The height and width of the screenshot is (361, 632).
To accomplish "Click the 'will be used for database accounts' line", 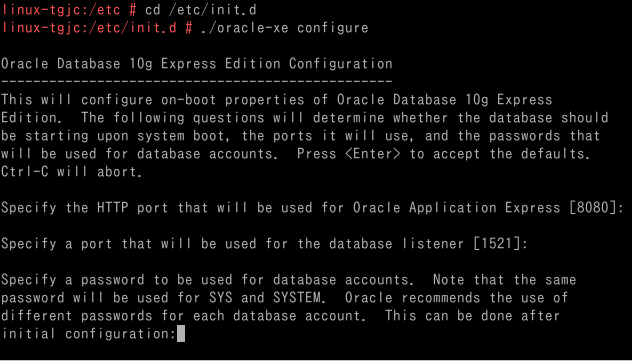I will (x=296, y=154).
